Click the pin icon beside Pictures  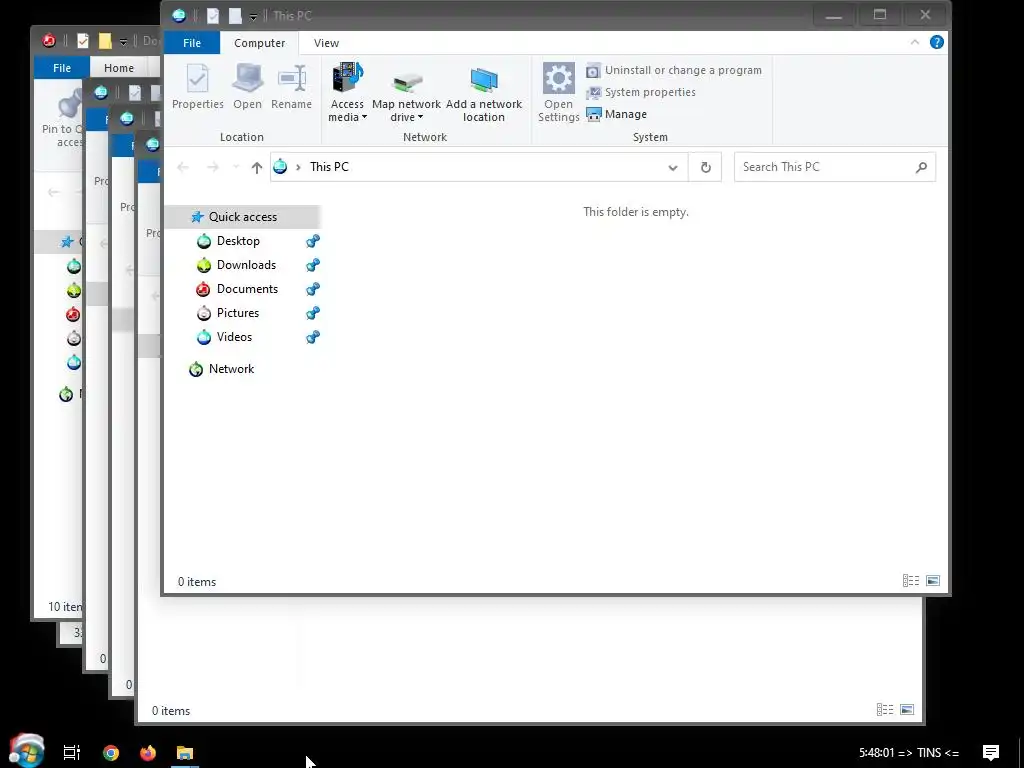[x=313, y=313]
